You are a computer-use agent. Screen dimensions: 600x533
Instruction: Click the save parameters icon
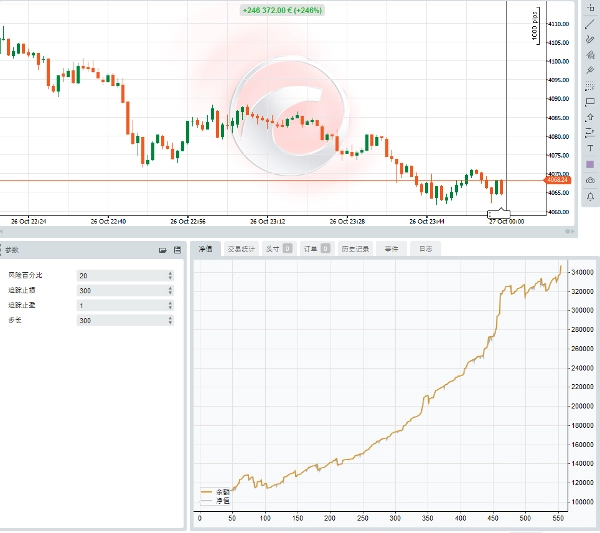tap(177, 249)
